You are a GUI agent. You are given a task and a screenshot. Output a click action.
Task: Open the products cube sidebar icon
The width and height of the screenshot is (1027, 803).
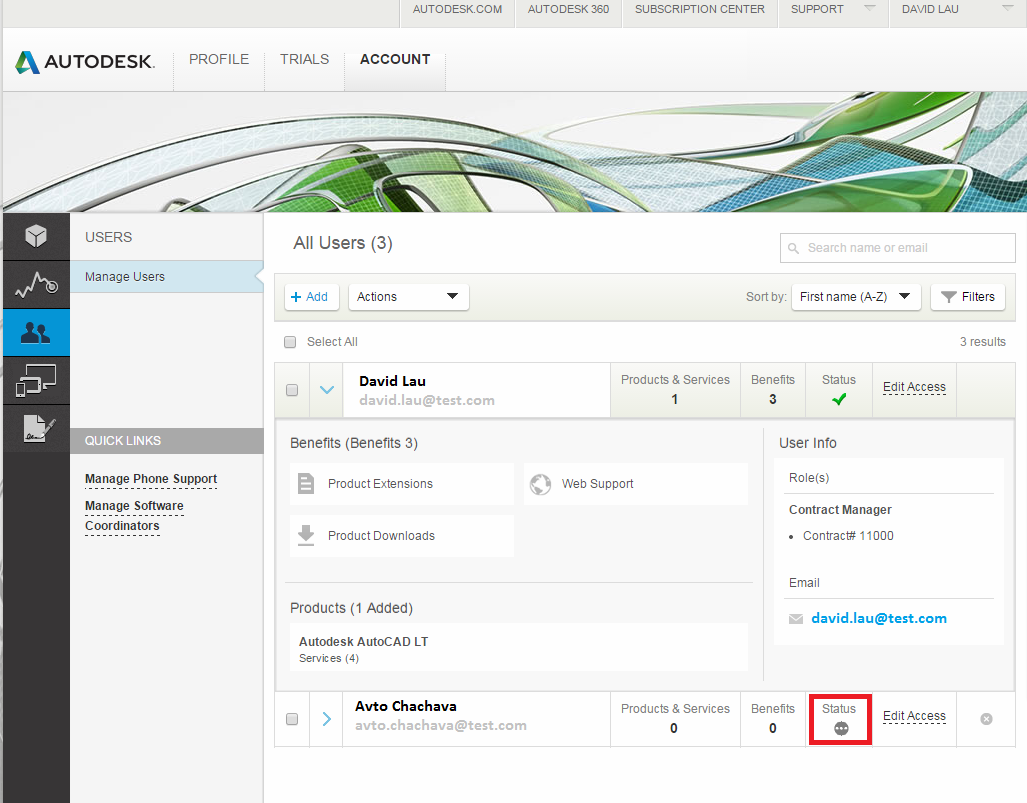(x=36, y=236)
